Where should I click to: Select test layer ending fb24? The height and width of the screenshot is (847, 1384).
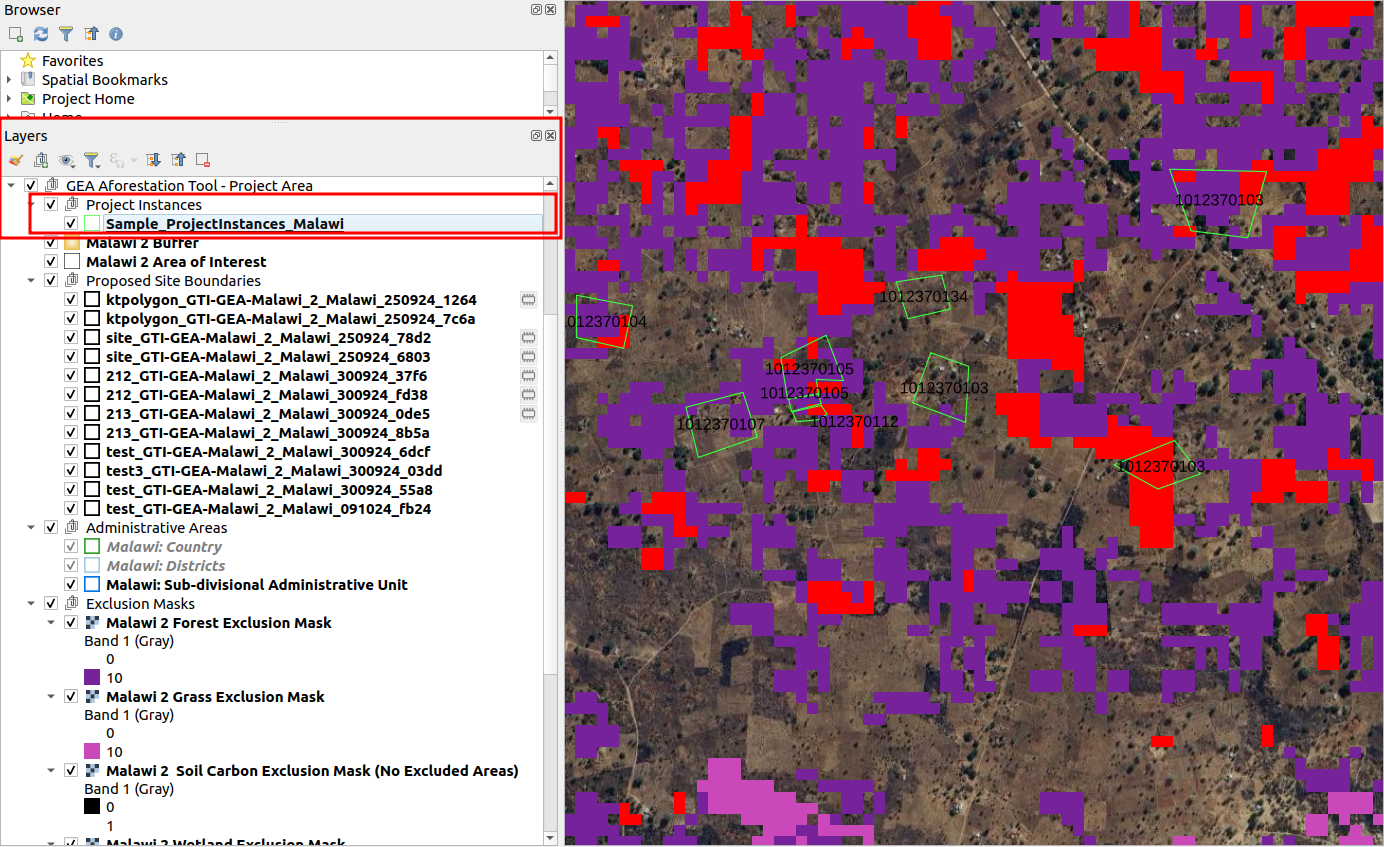(x=268, y=509)
